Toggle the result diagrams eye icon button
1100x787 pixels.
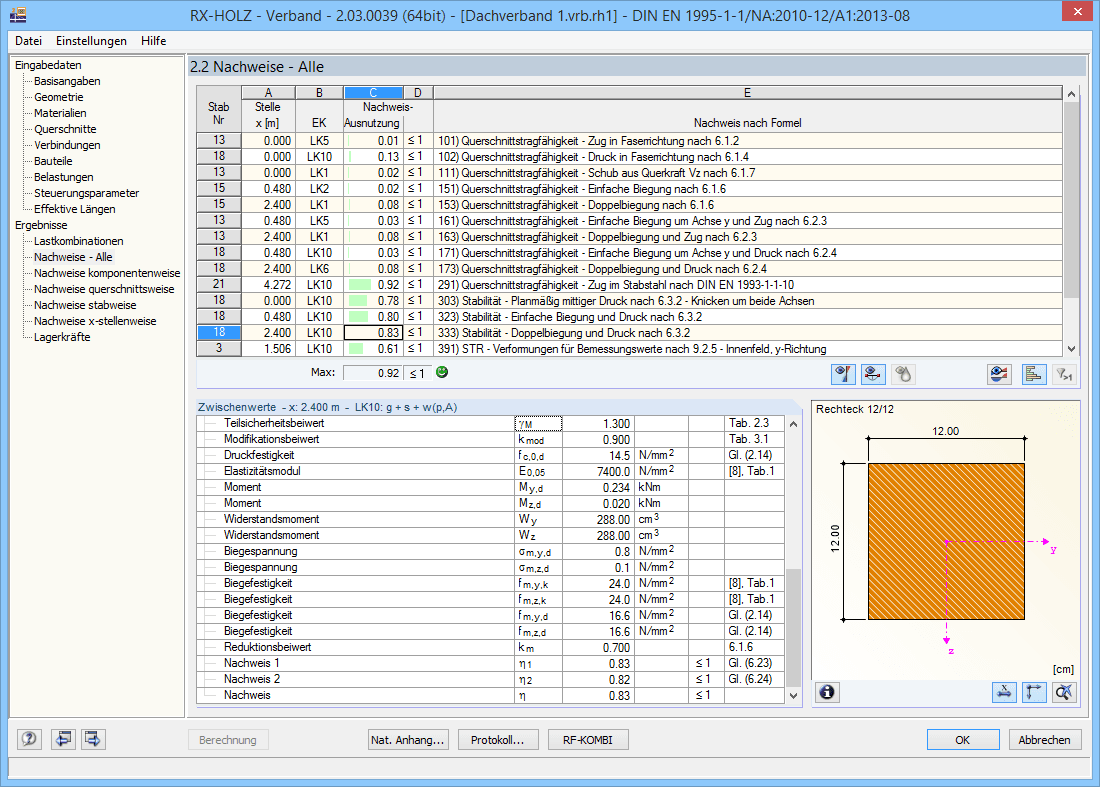[843, 375]
